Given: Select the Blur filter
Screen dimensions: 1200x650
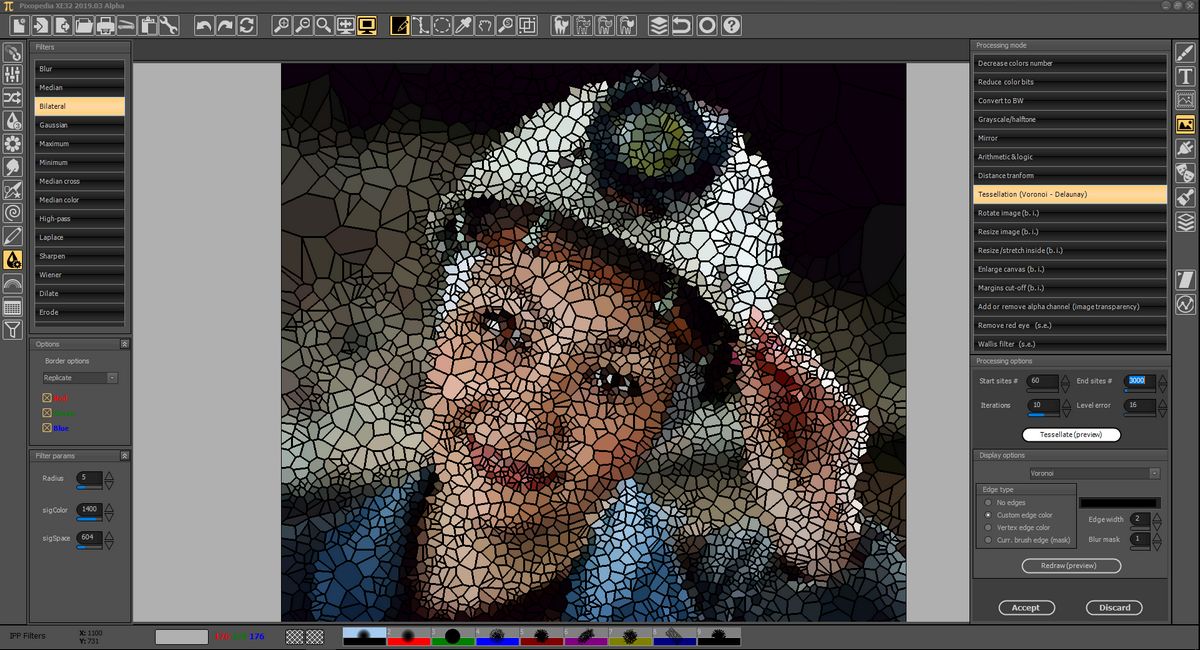Looking at the screenshot, I should (80, 69).
